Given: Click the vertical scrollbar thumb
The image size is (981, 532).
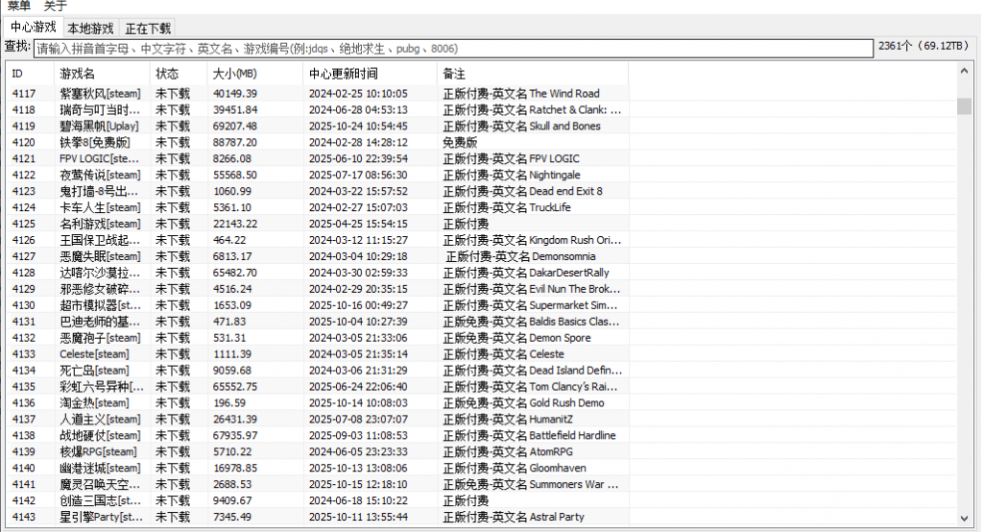Looking at the screenshot, I should click(964, 106).
